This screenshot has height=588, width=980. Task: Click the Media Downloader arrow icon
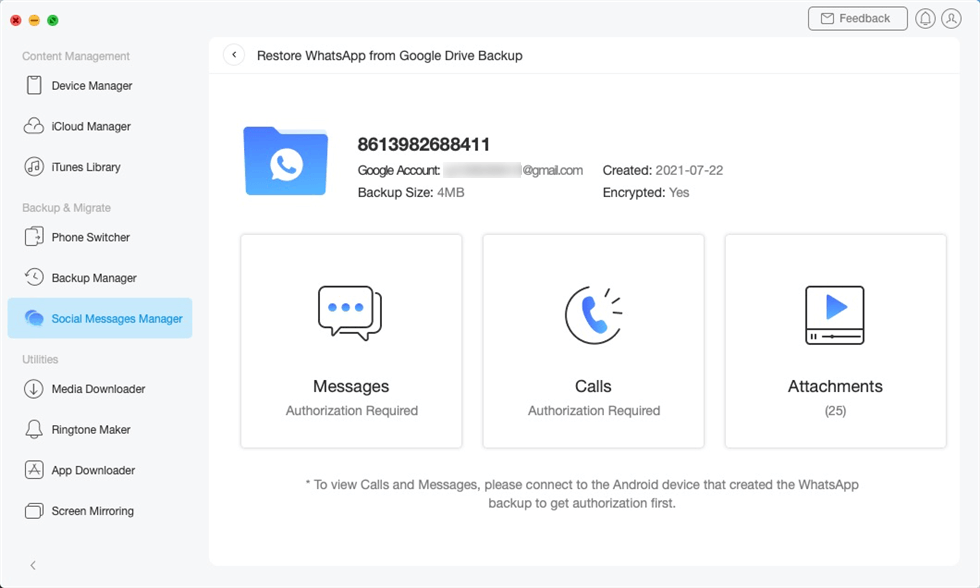pyautogui.click(x=34, y=389)
